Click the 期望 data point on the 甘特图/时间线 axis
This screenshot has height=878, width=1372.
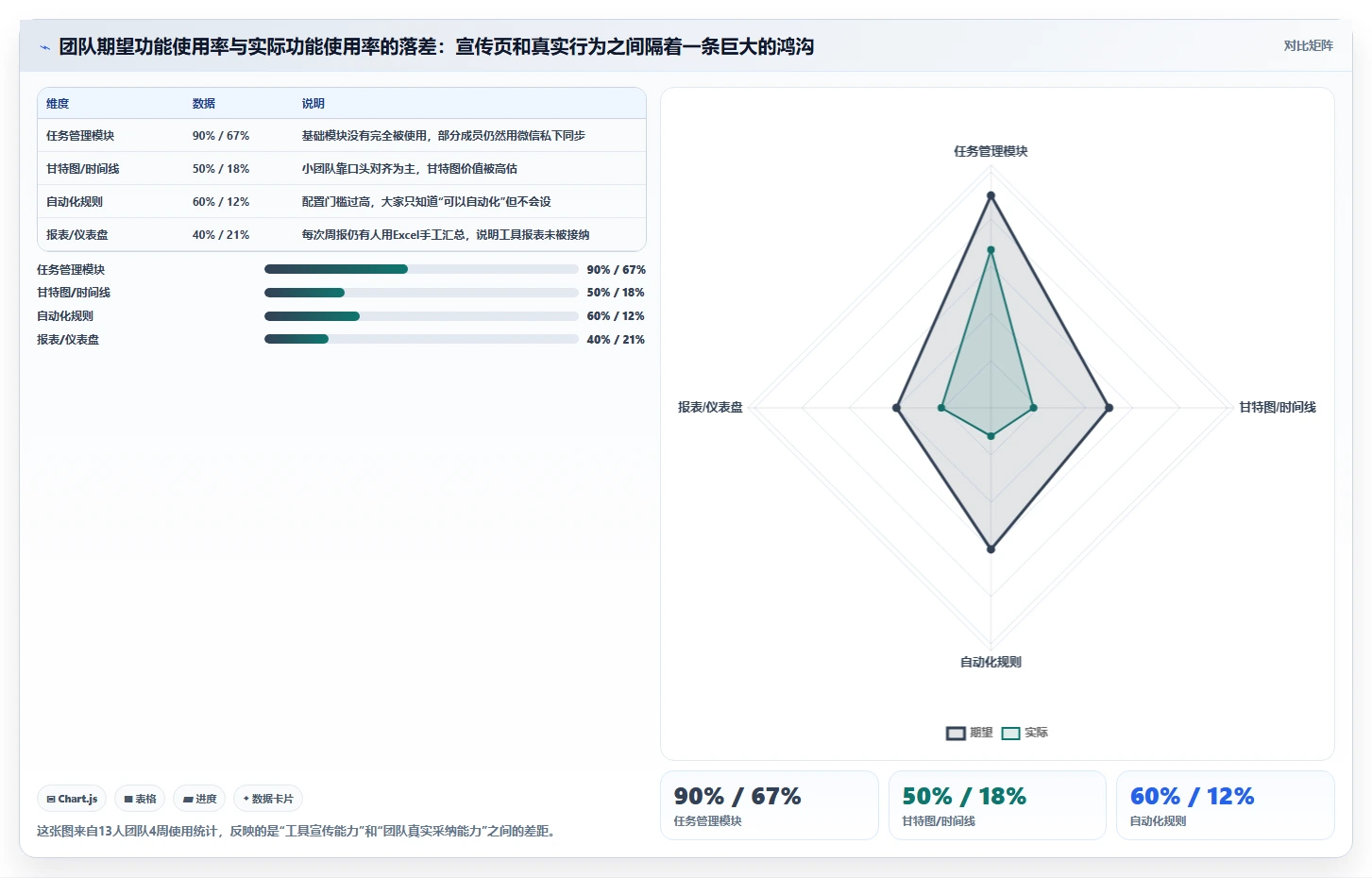pyautogui.click(x=1109, y=408)
